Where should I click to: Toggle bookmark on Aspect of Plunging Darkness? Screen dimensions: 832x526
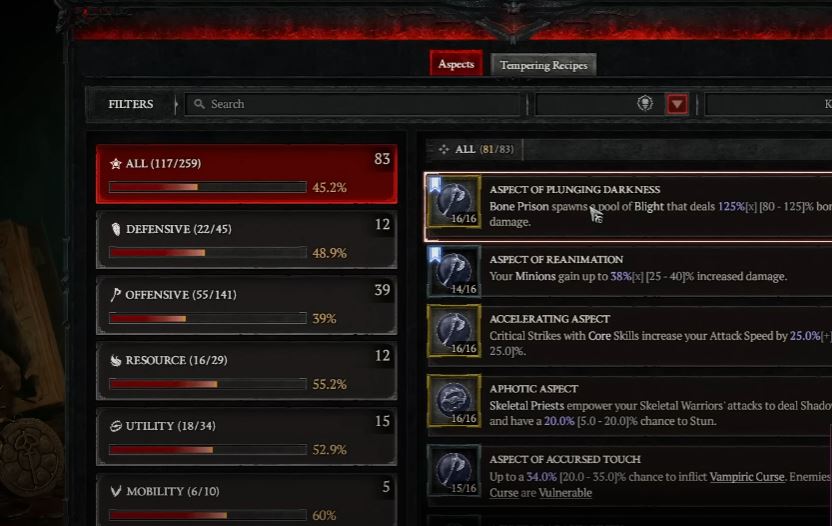[435, 184]
